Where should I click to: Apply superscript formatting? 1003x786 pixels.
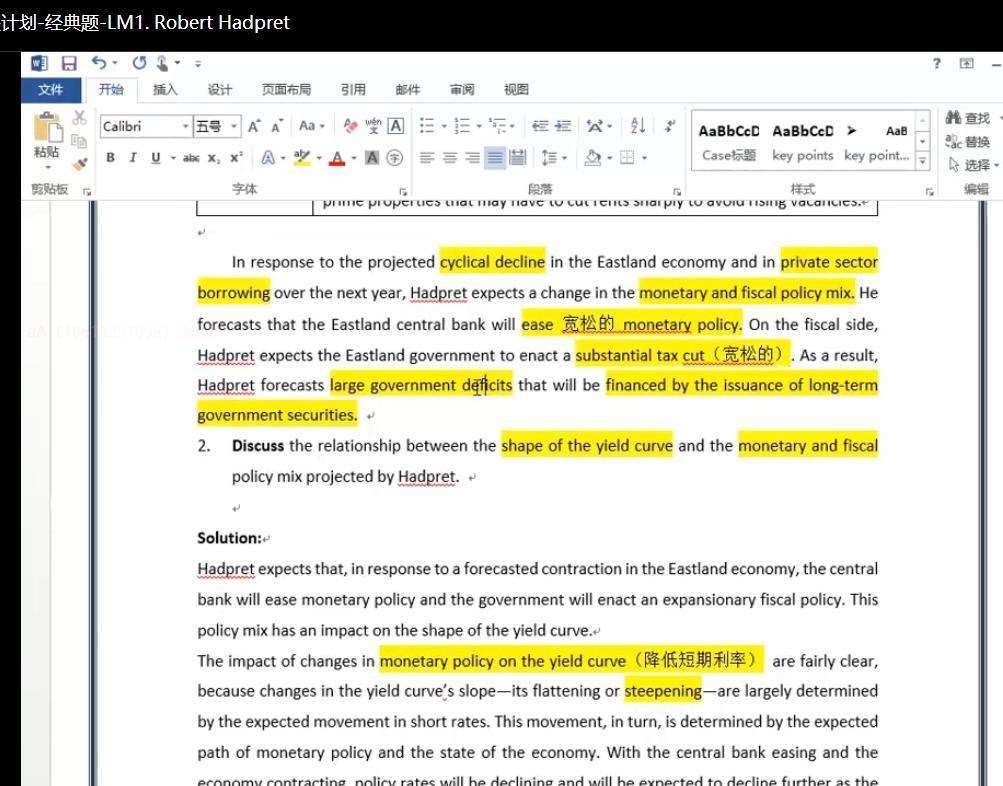[236, 158]
